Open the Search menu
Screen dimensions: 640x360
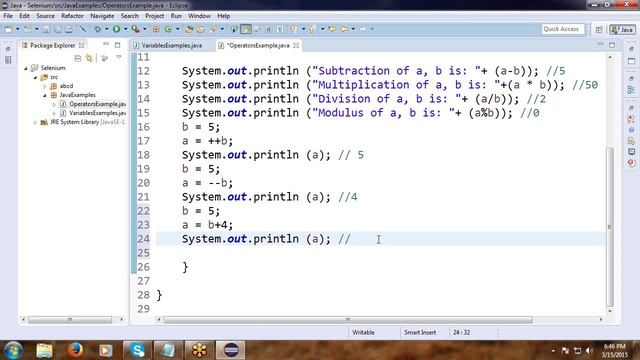click(x=129, y=16)
